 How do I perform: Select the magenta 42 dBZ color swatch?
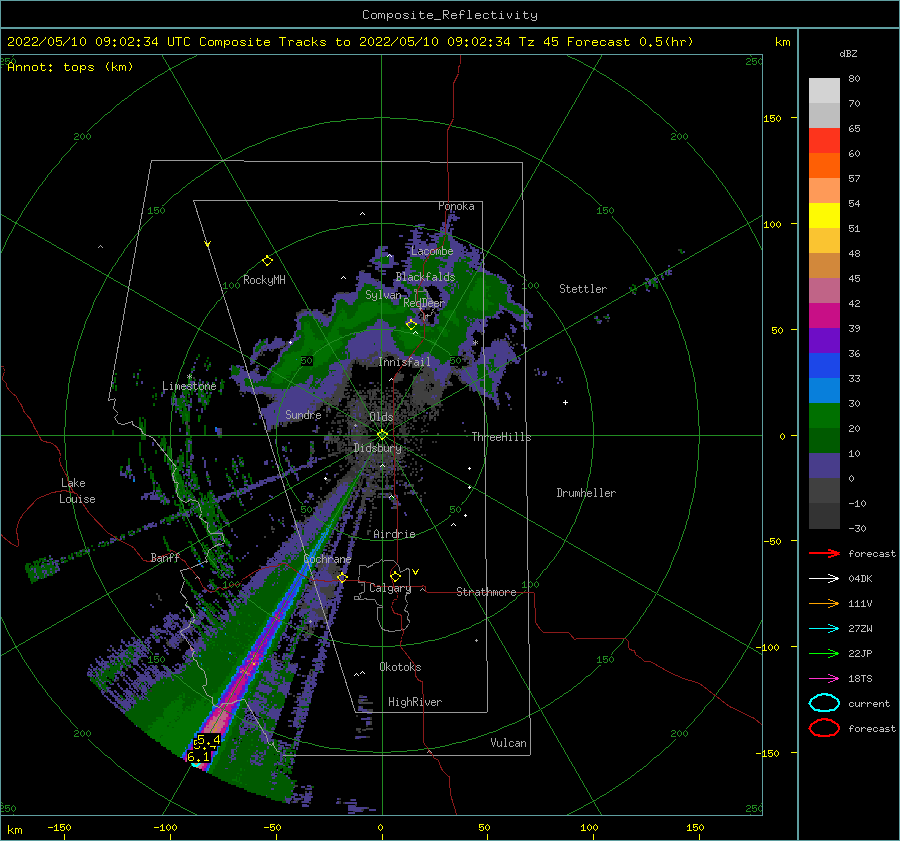click(824, 315)
